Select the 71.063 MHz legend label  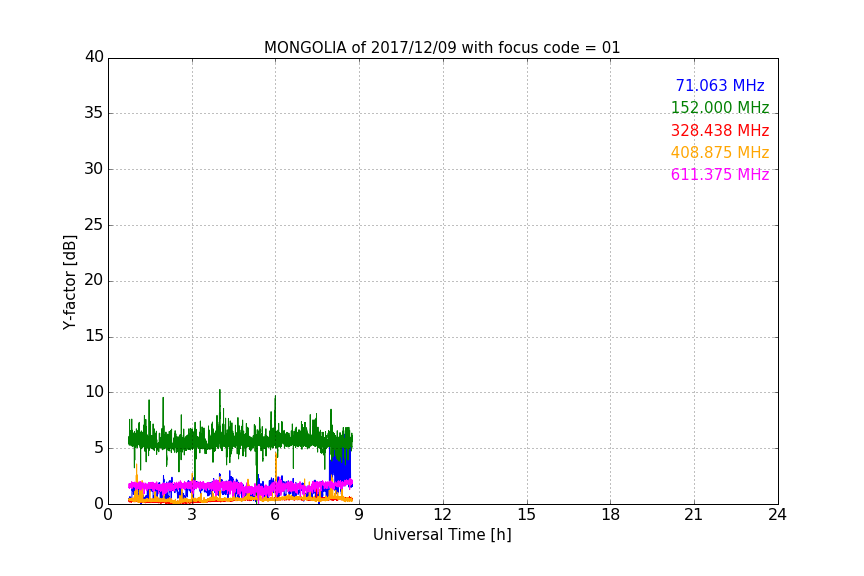(x=720, y=86)
